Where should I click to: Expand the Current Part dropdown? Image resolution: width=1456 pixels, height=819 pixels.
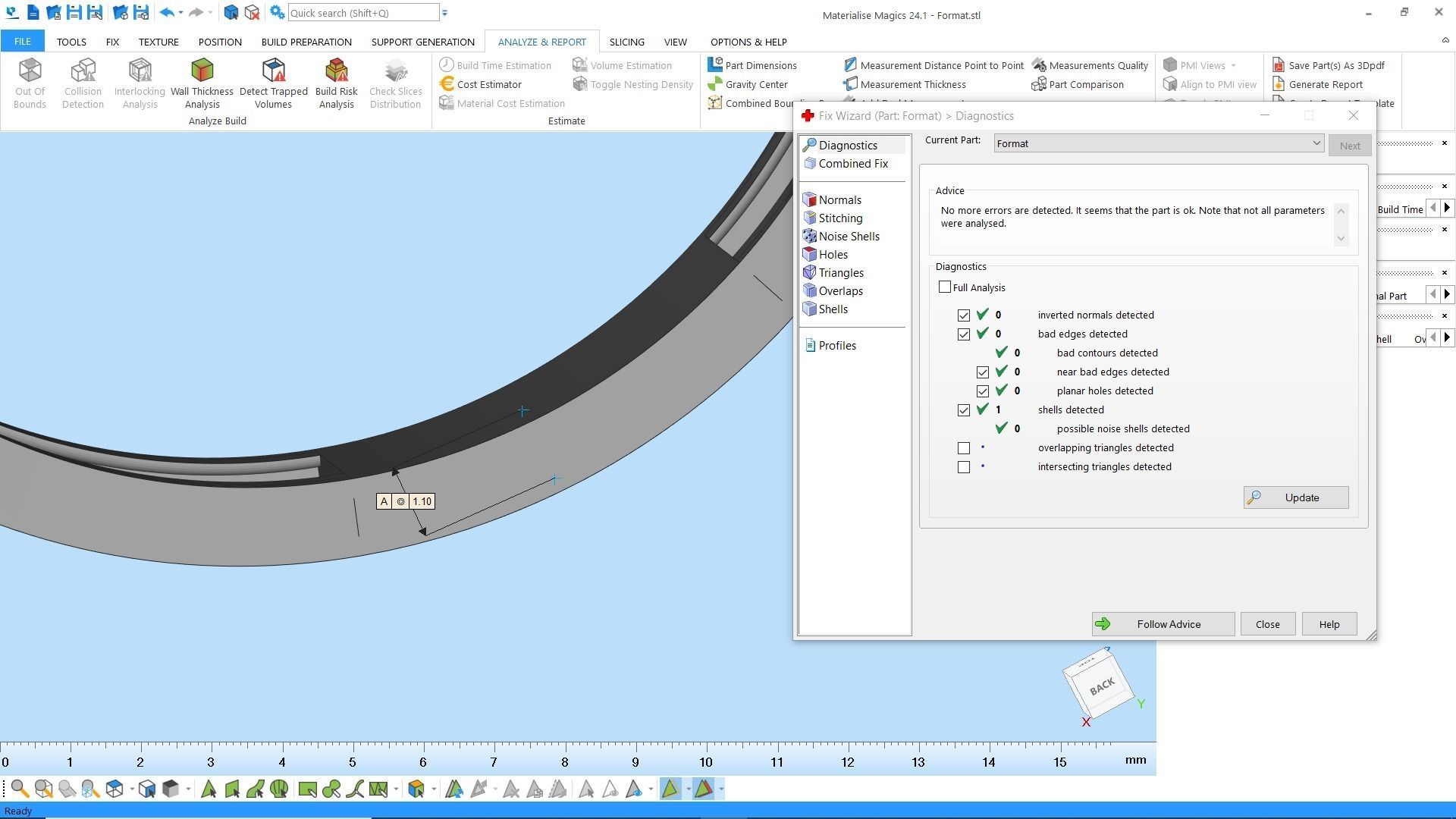coord(1316,143)
